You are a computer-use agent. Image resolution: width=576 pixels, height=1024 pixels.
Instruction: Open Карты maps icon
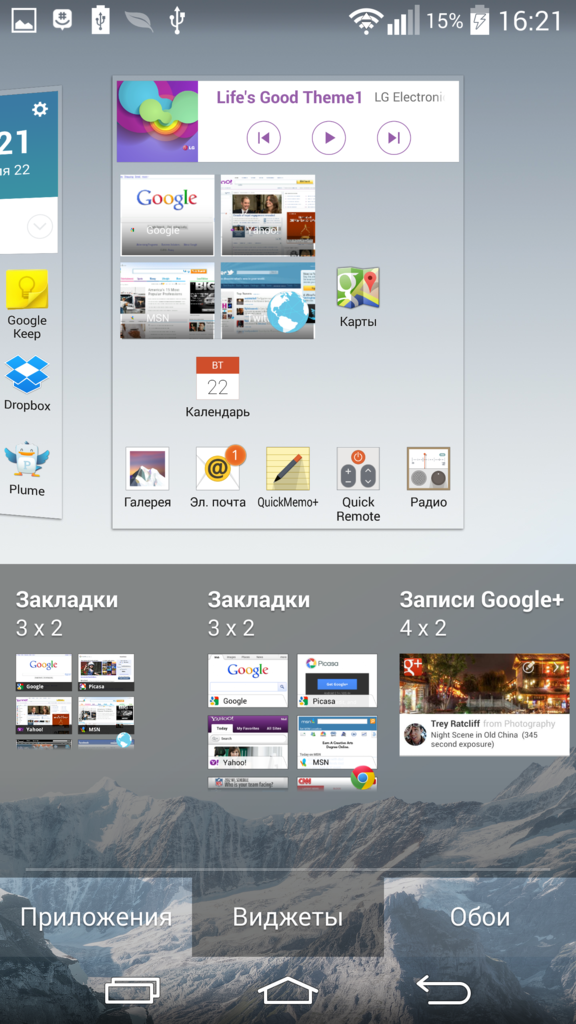click(358, 288)
